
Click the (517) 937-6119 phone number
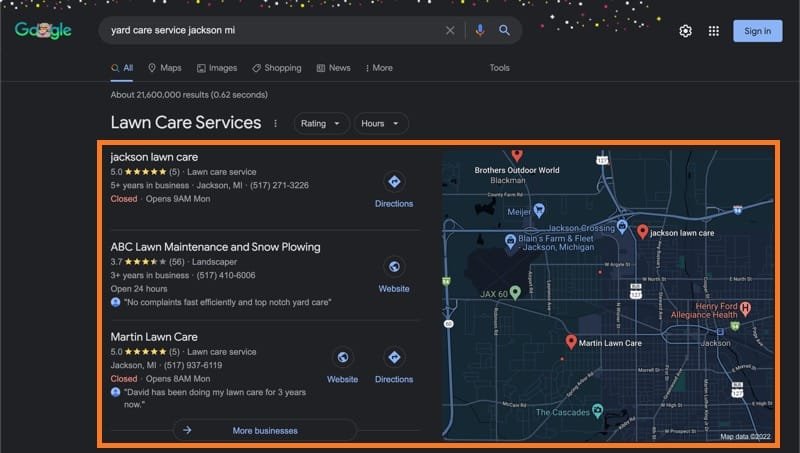(193, 365)
